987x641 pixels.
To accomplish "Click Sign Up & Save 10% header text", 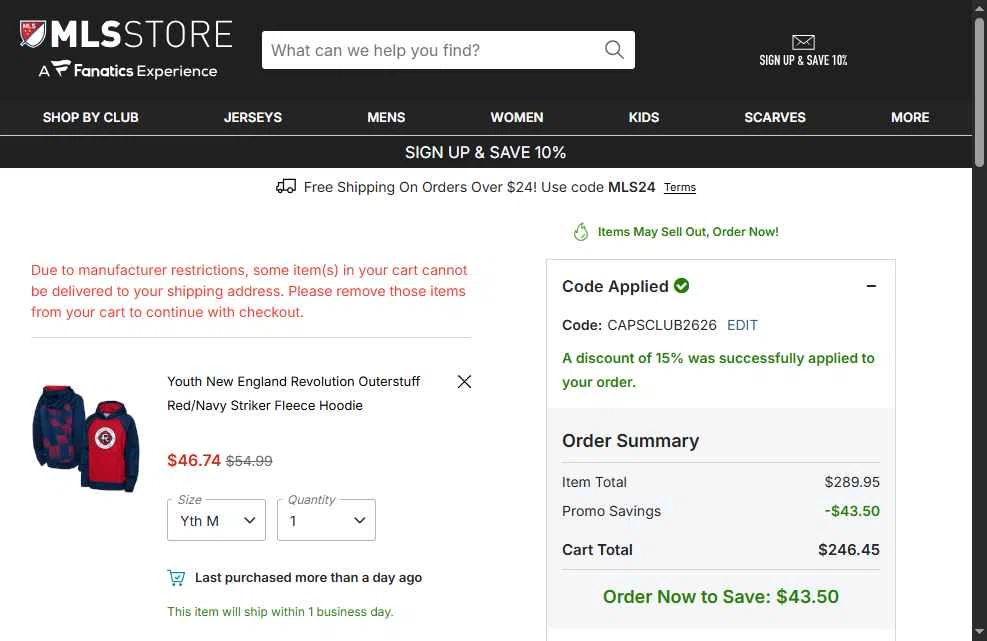I will pyautogui.click(x=803, y=60).
